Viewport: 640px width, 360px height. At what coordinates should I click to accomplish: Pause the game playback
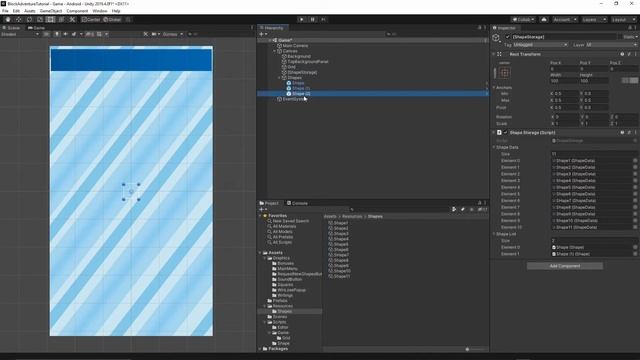[x=313, y=20]
